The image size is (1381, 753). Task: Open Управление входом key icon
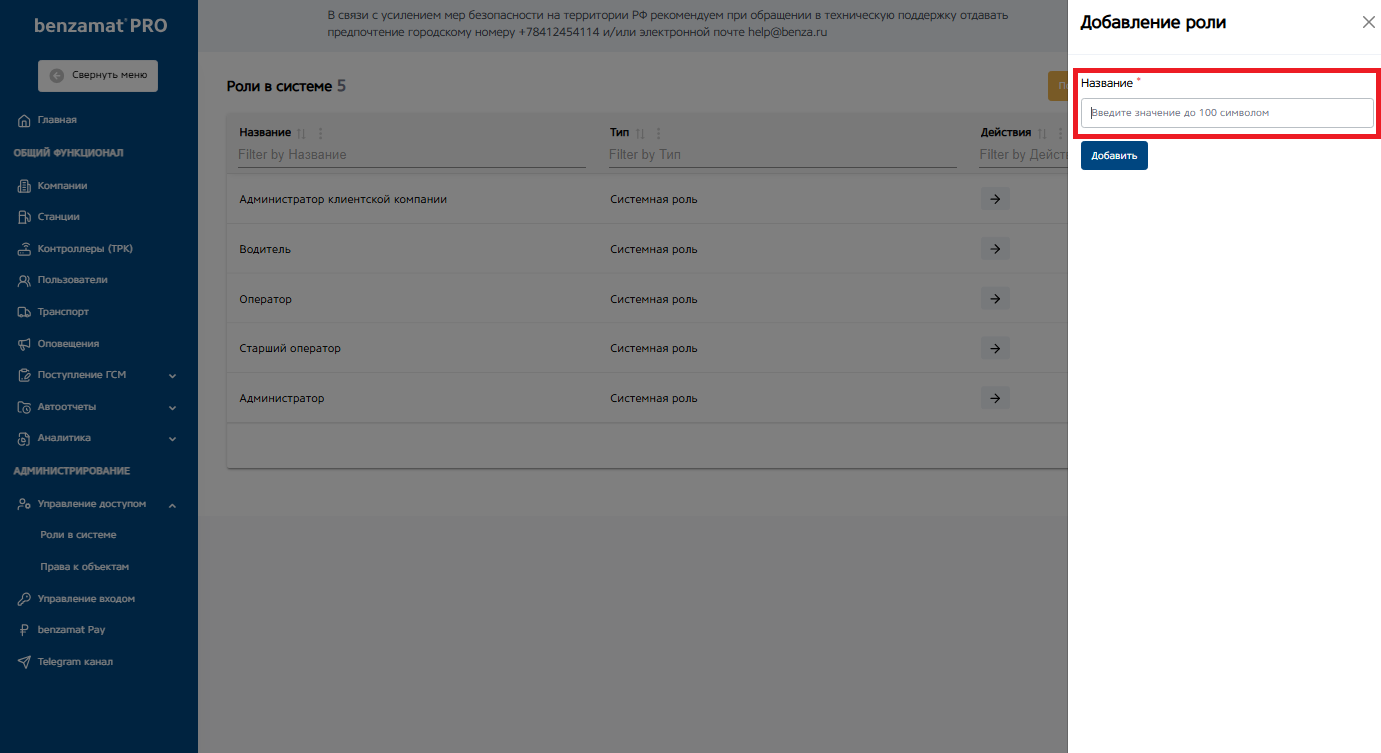tap(25, 599)
